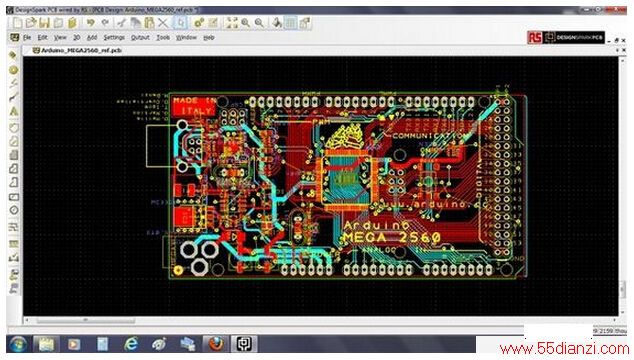The image size is (634, 360).
Task: Open the Output menu
Action: click(140, 38)
